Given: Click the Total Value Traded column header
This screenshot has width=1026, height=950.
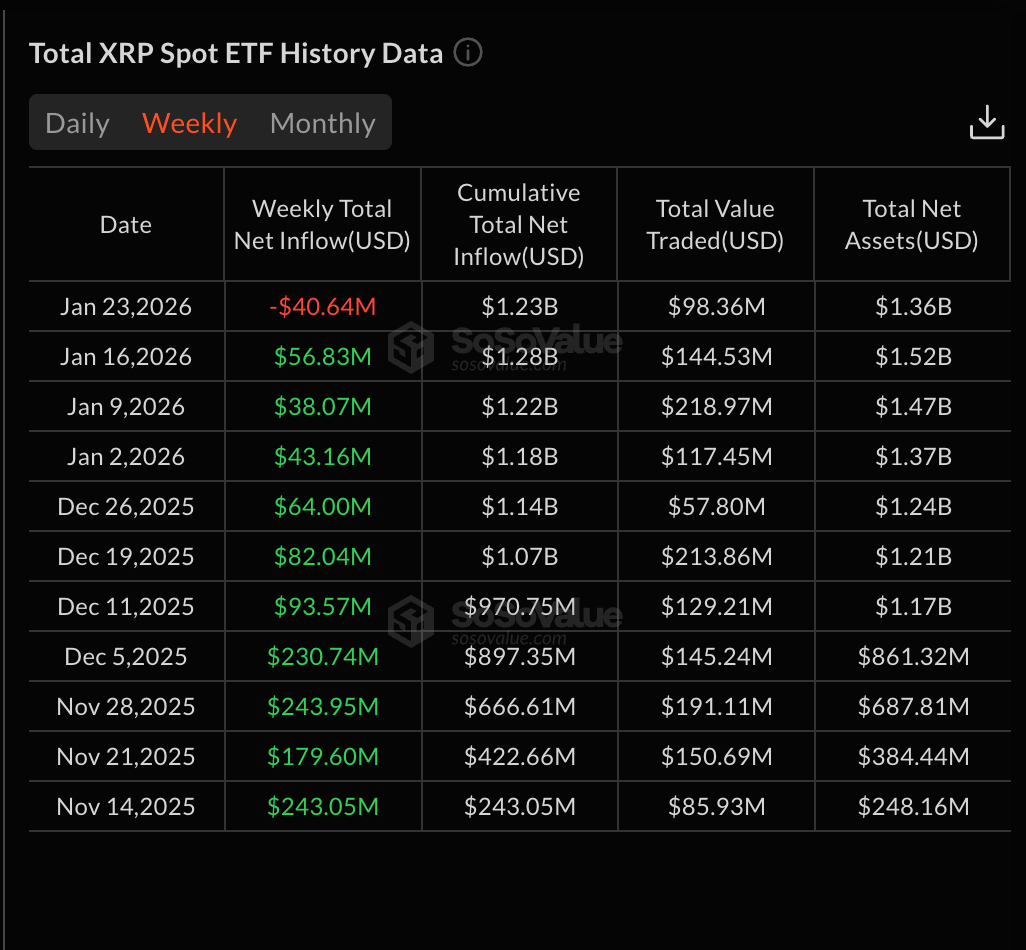Looking at the screenshot, I should coord(715,224).
